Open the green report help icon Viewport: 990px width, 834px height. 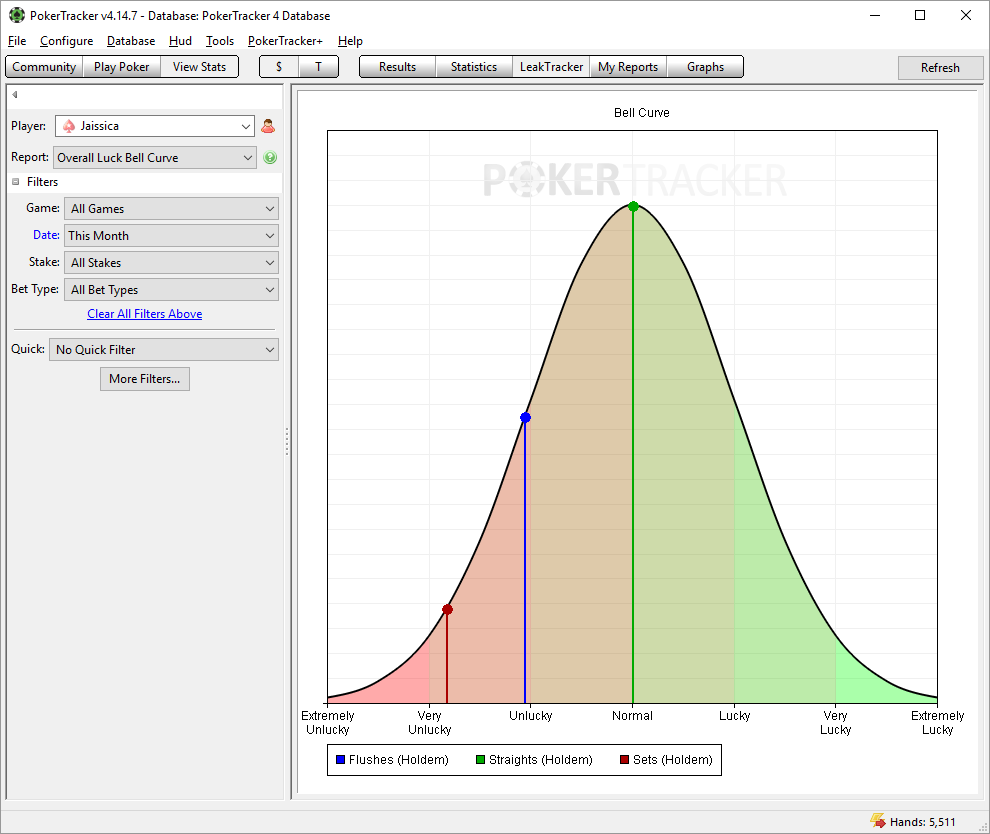pyautogui.click(x=270, y=158)
